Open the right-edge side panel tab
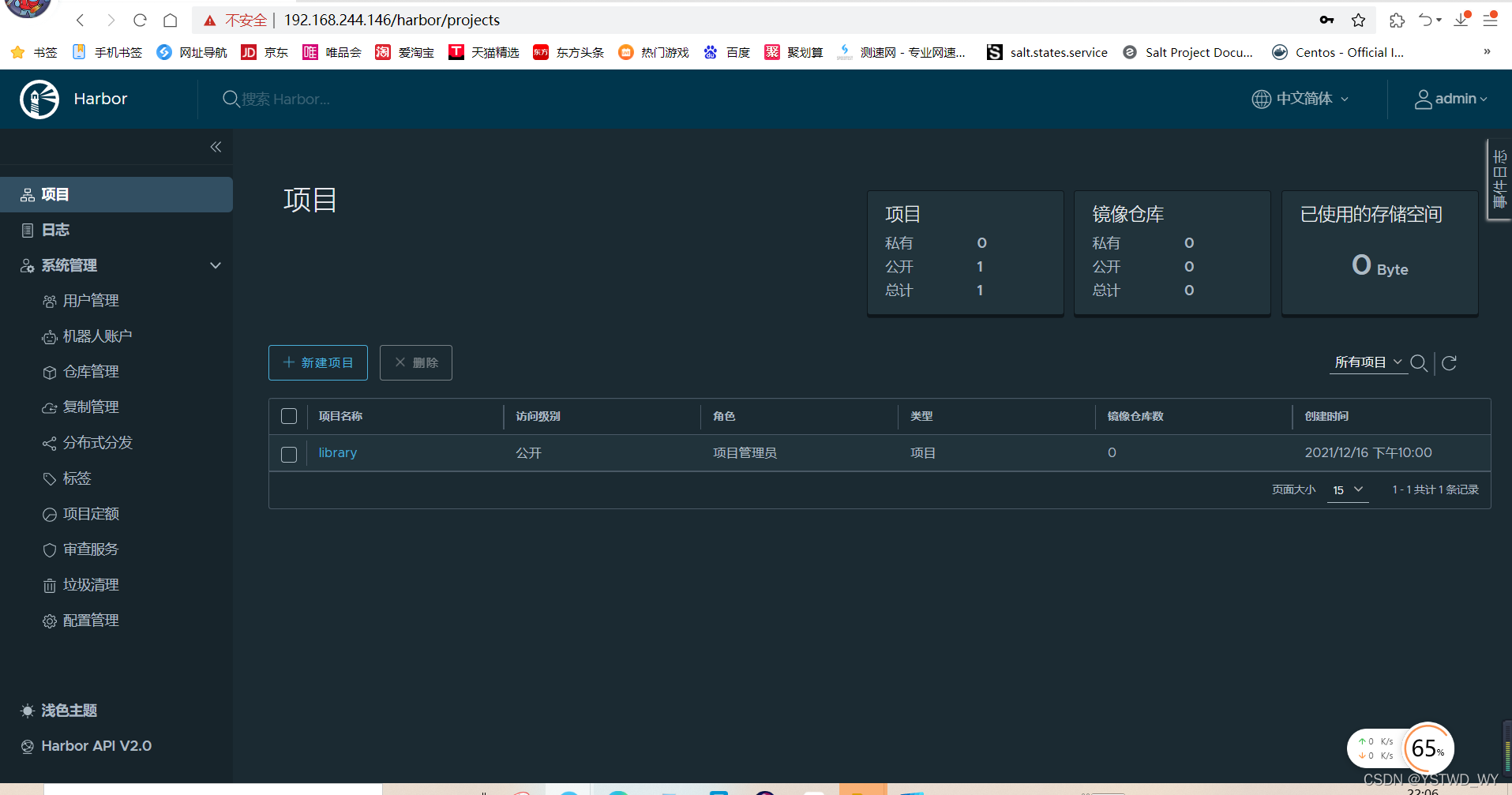The image size is (1512, 795). 1499,180
